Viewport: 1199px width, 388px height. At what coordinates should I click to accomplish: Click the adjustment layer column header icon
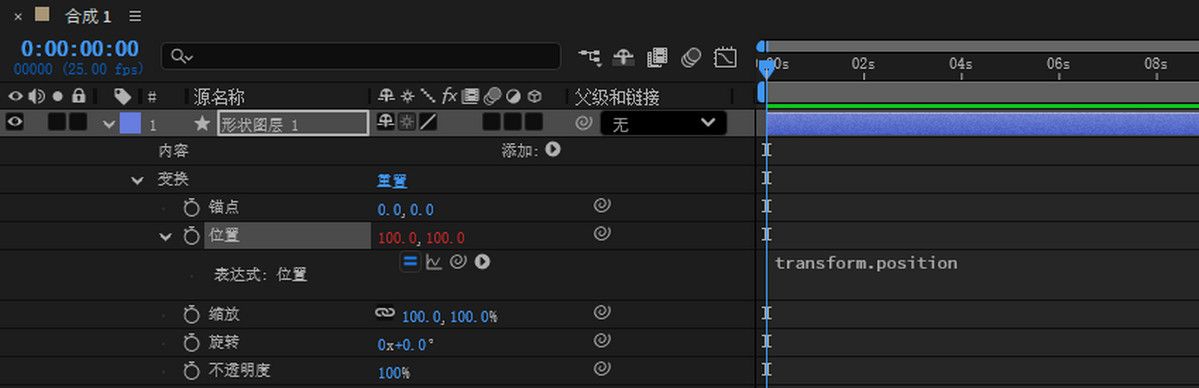pos(513,96)
